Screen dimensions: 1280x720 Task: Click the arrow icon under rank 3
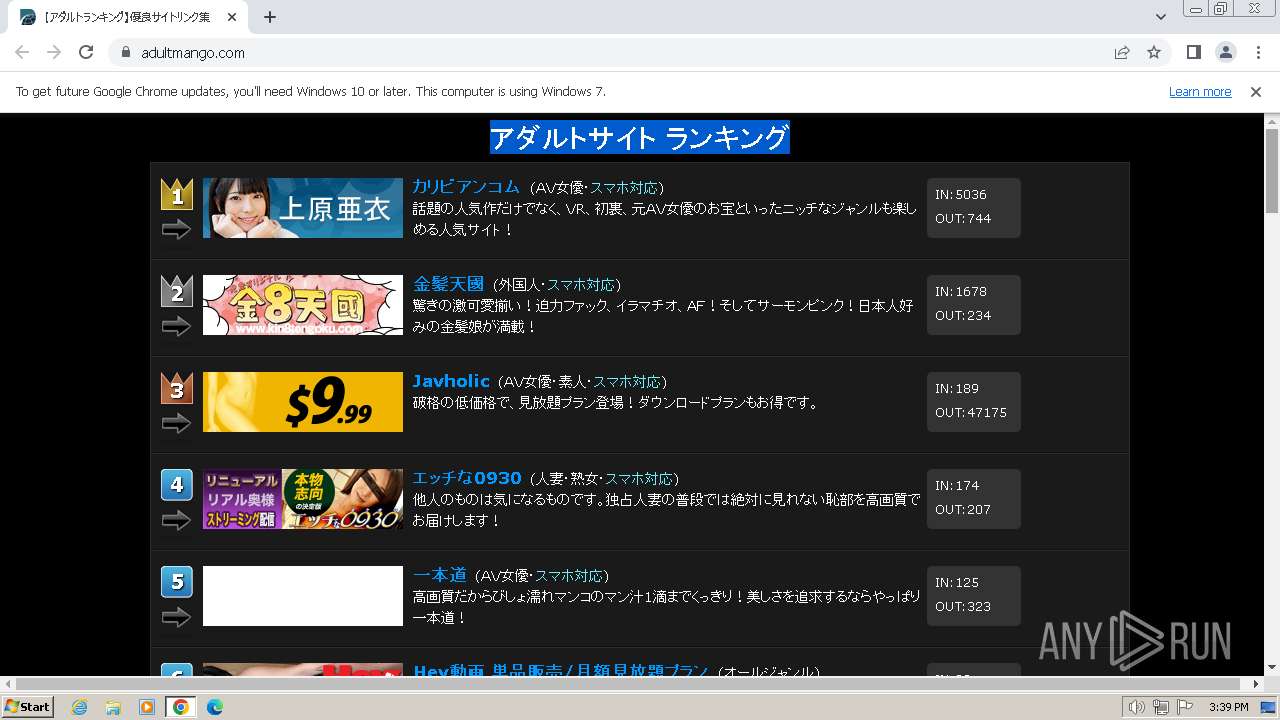[176, 424]
